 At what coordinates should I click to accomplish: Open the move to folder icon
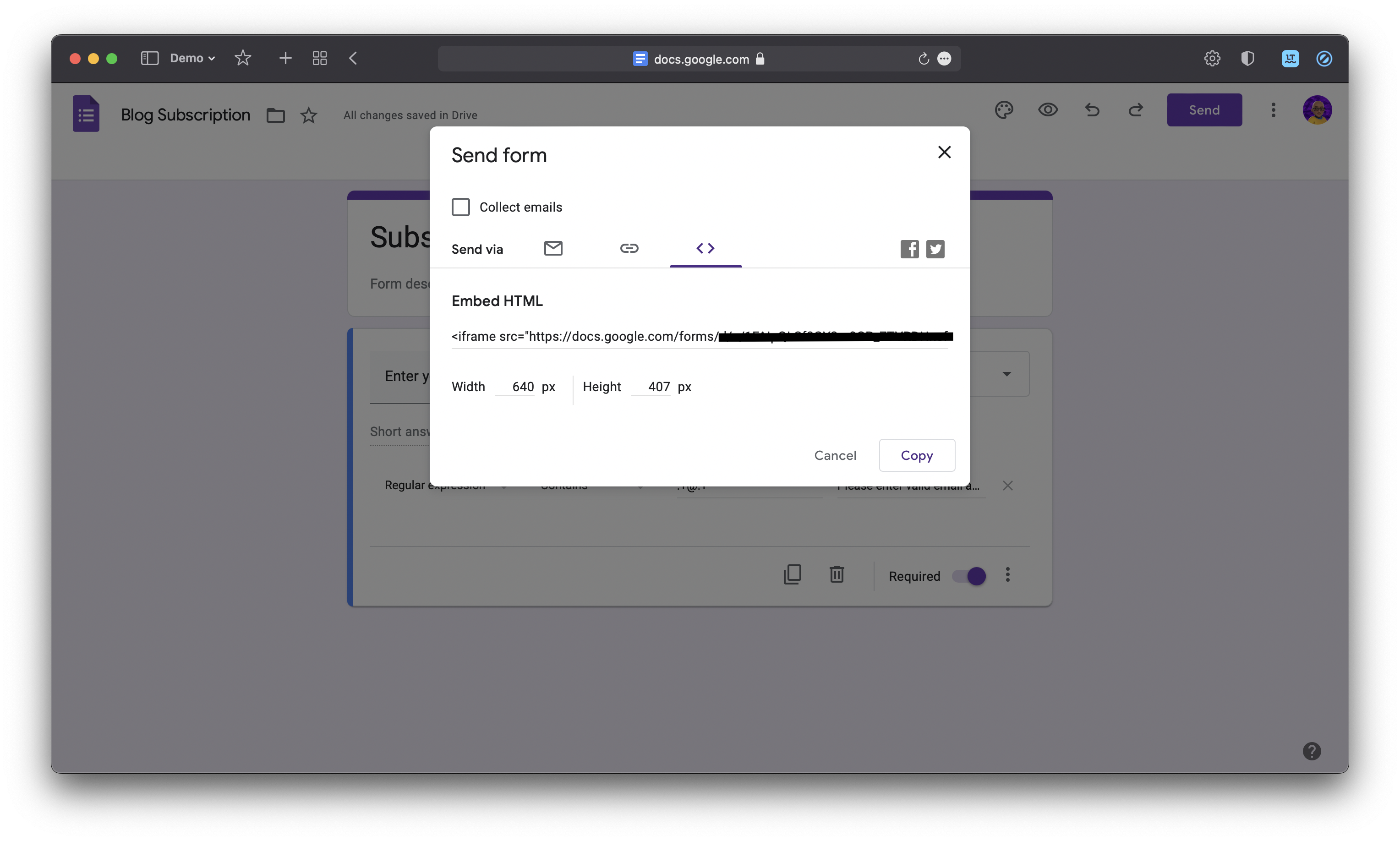click(x=275, y=115)
